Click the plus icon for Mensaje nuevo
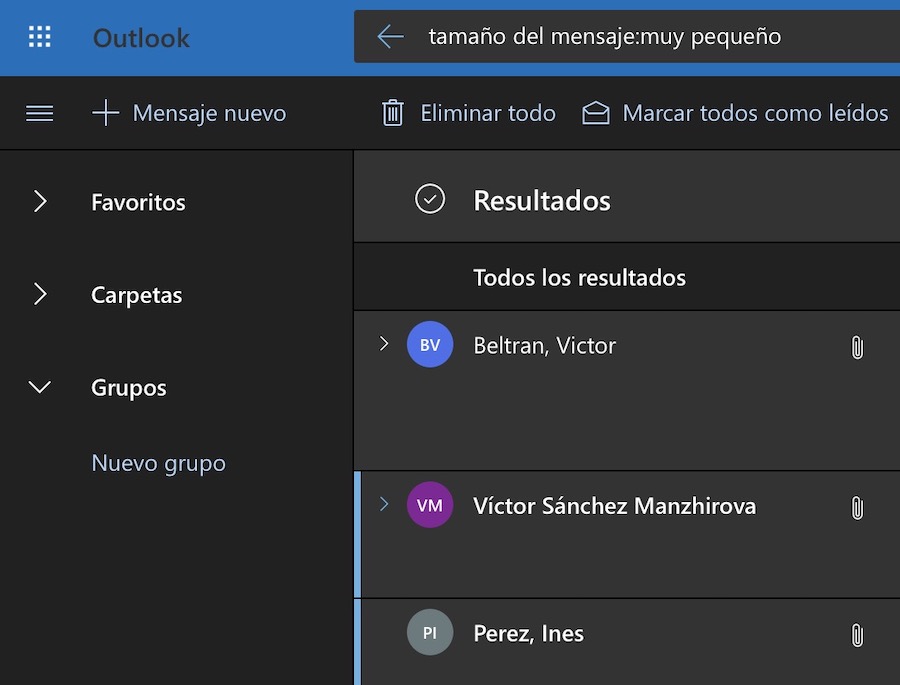 point(105,113)
